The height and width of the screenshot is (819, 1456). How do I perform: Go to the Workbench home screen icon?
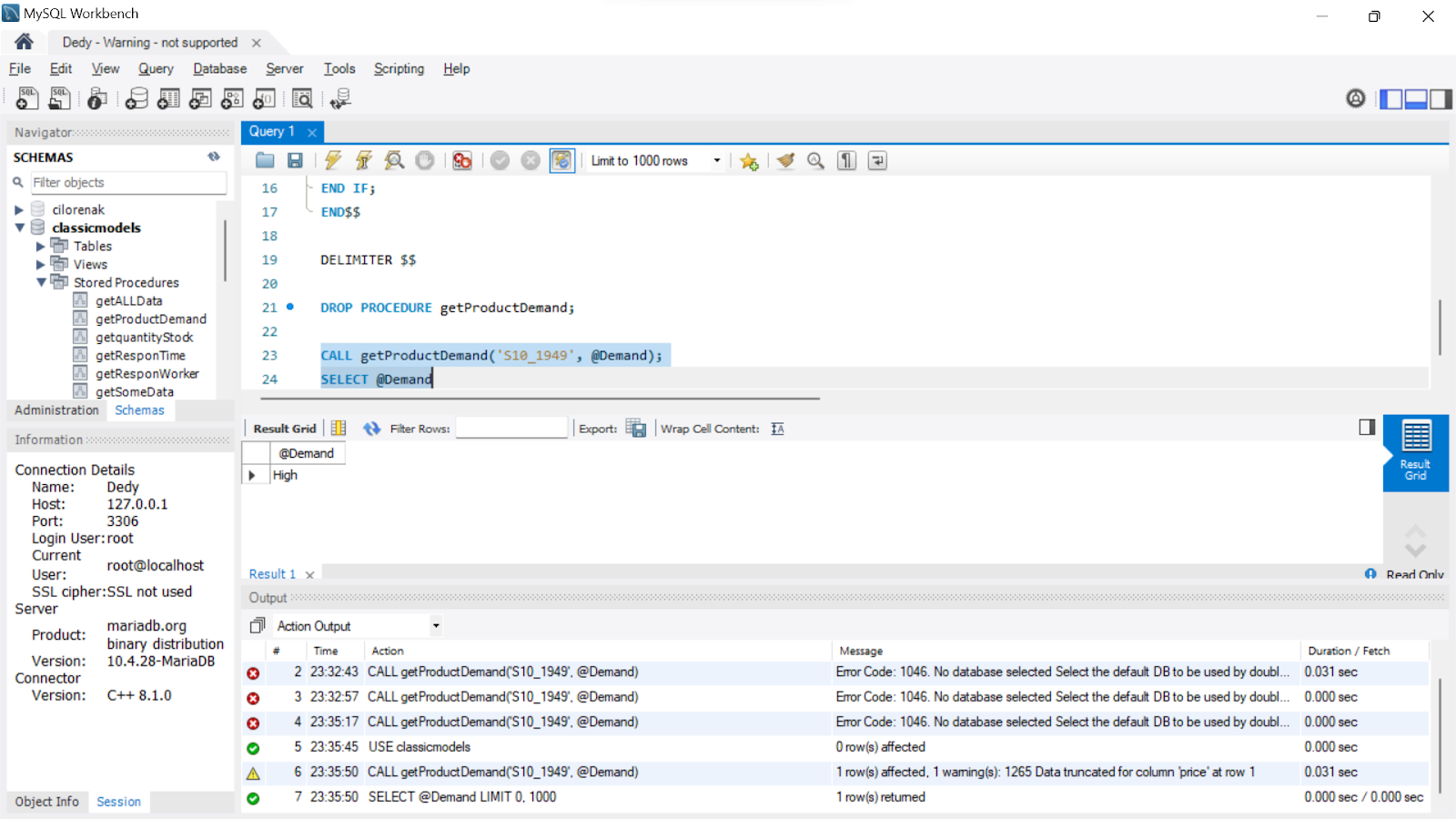click(24, 42)
